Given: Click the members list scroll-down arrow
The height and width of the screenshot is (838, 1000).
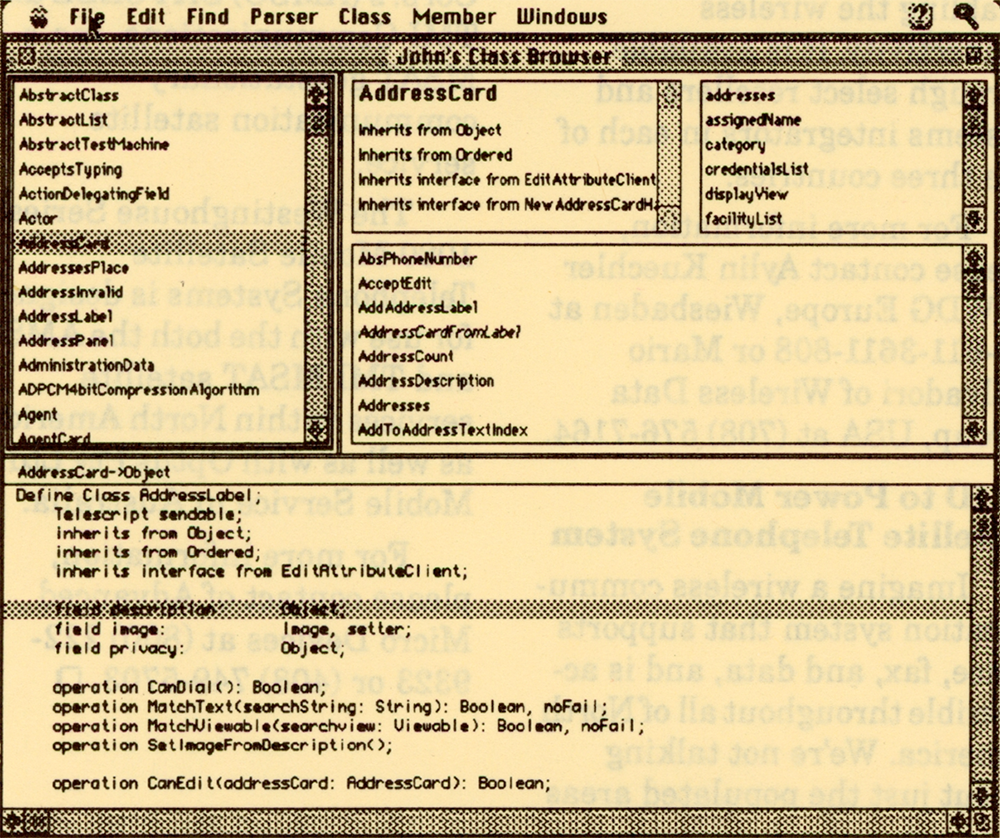Looking at the screenshot, I should 974,428.
